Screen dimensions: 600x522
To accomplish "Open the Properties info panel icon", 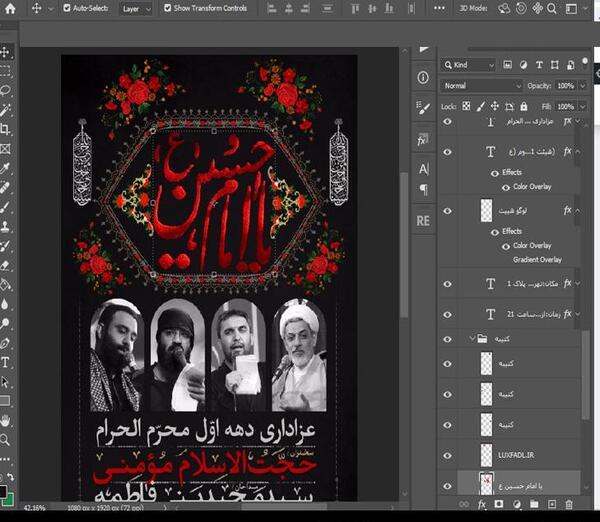I will (x=423, y=78).
